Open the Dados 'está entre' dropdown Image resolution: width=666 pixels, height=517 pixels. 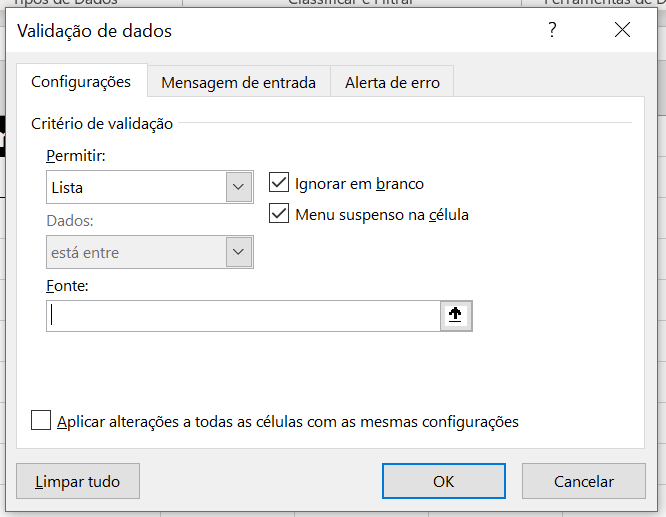[238, 253]
